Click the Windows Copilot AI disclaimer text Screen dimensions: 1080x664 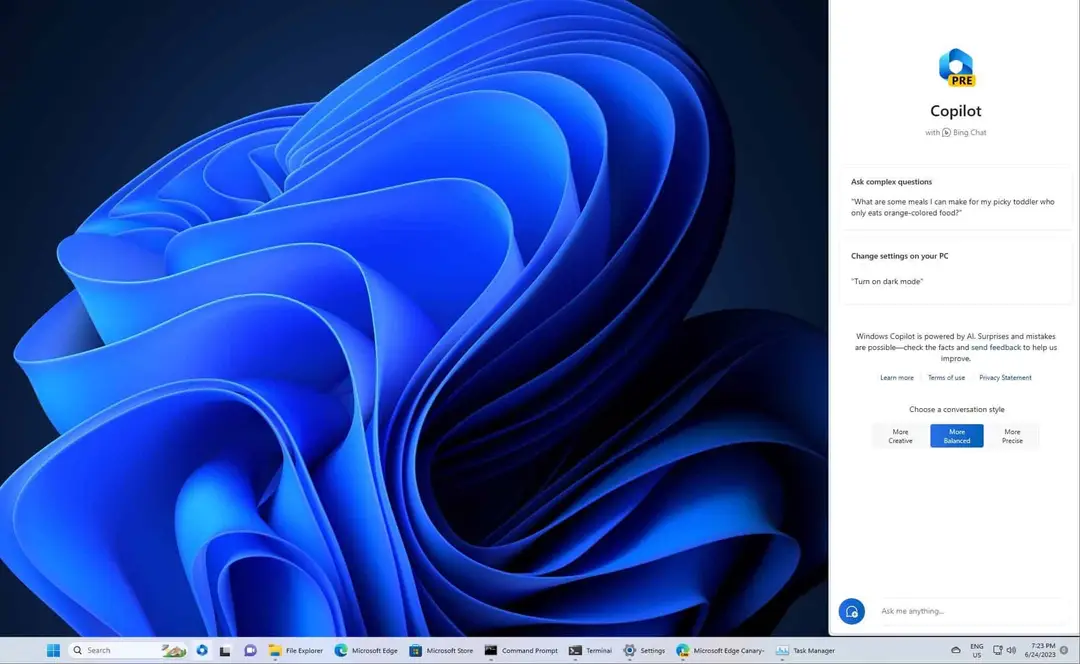pyautogui.click(x=956, y=347)
